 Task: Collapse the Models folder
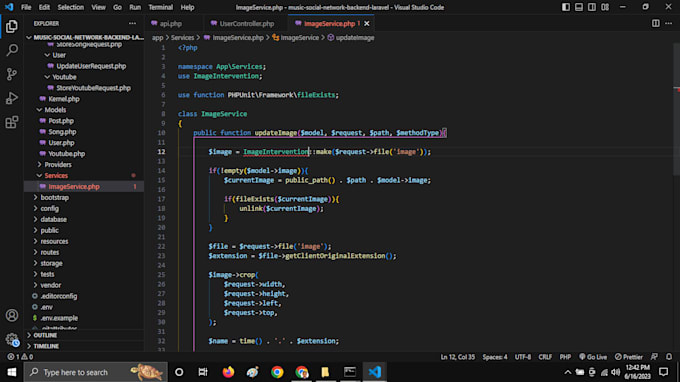55,110
